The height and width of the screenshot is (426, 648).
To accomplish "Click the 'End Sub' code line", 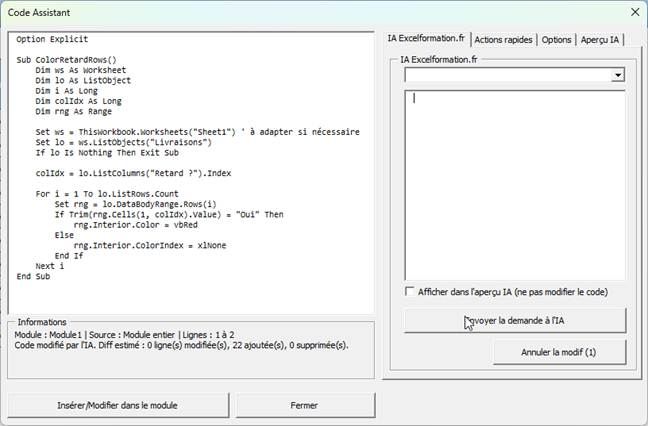I will click(x=33, y=276).
